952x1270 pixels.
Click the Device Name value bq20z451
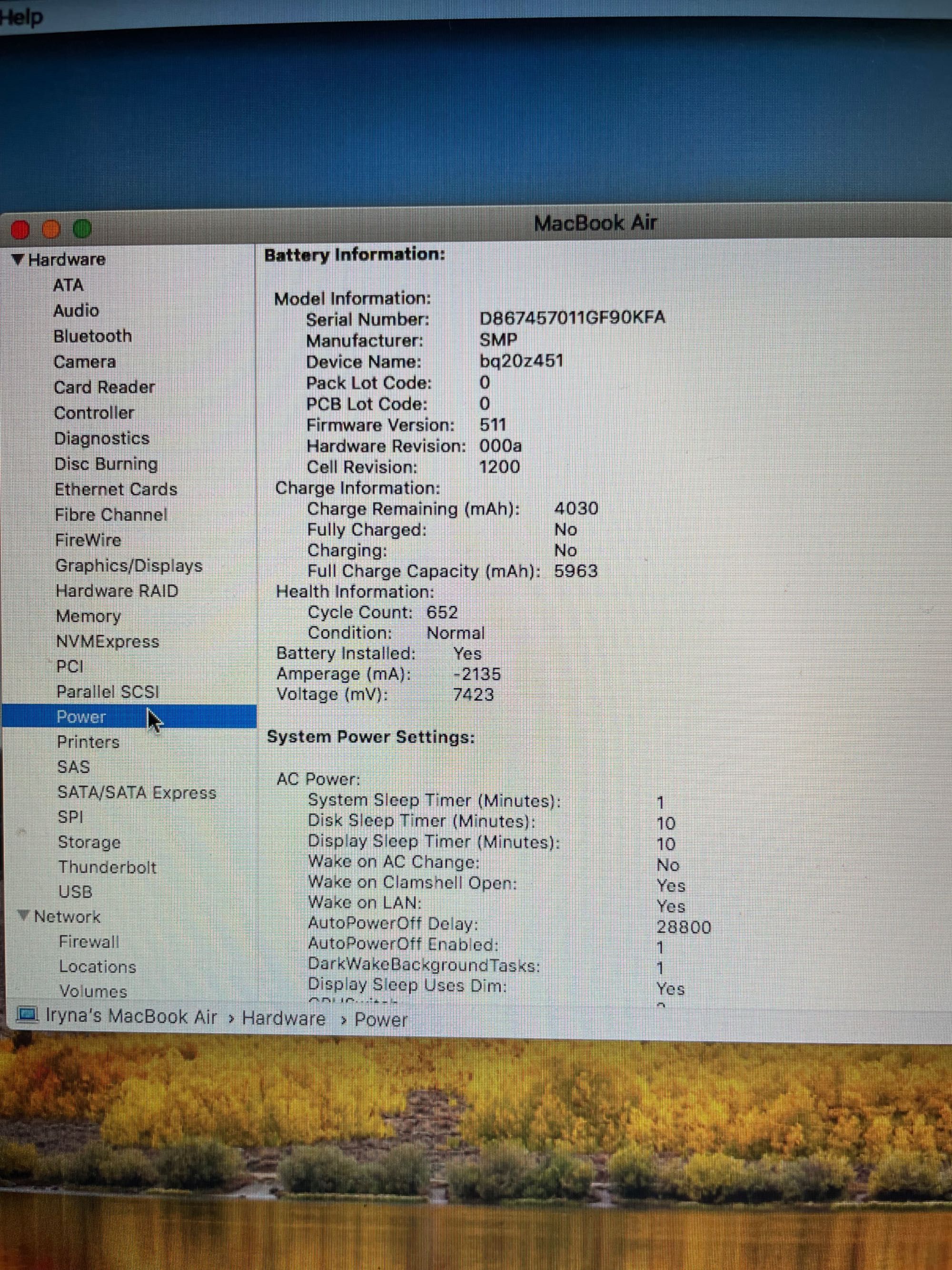pos(521,360)
